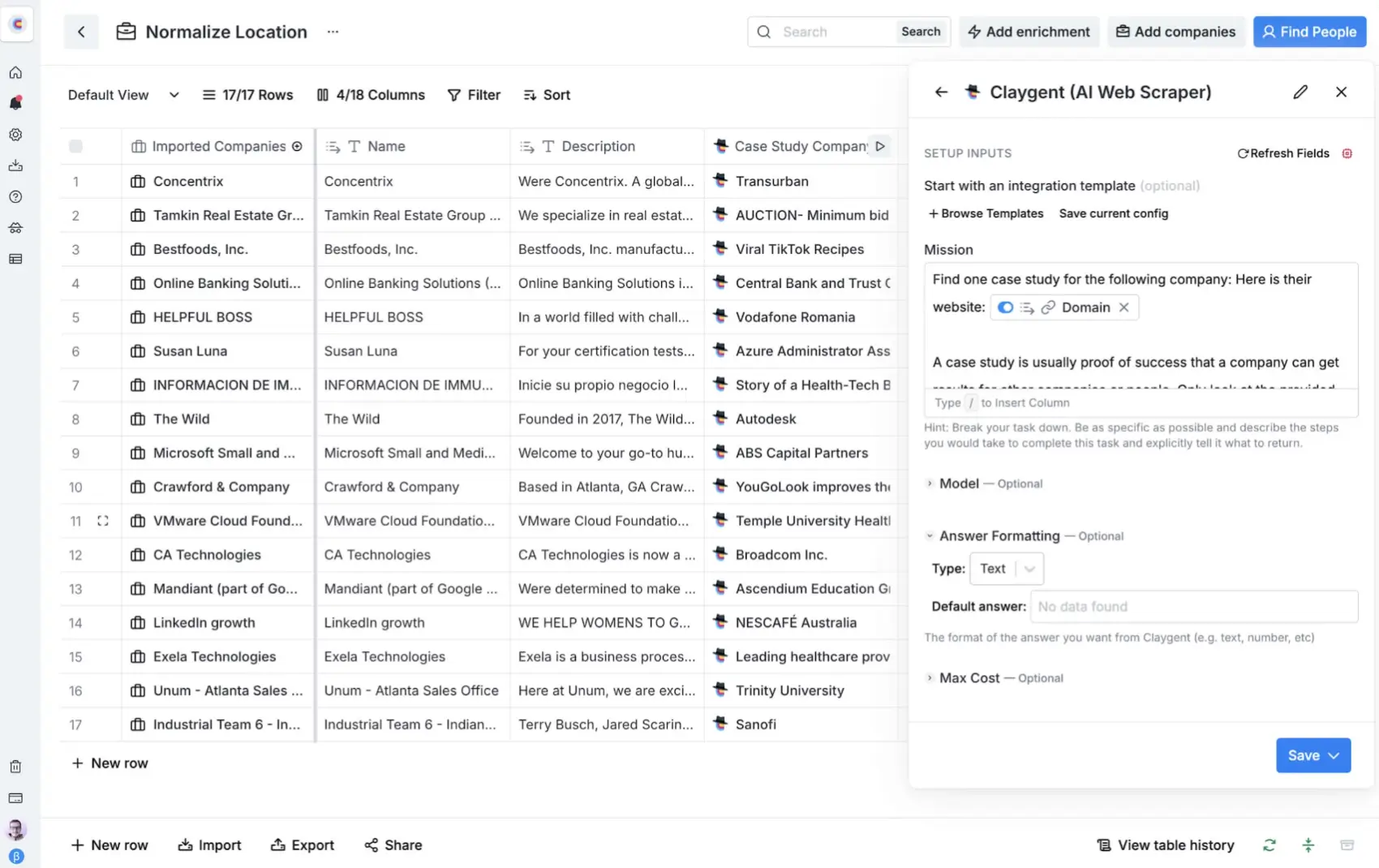Open the tables list icon in sidebar

(15, 259)
